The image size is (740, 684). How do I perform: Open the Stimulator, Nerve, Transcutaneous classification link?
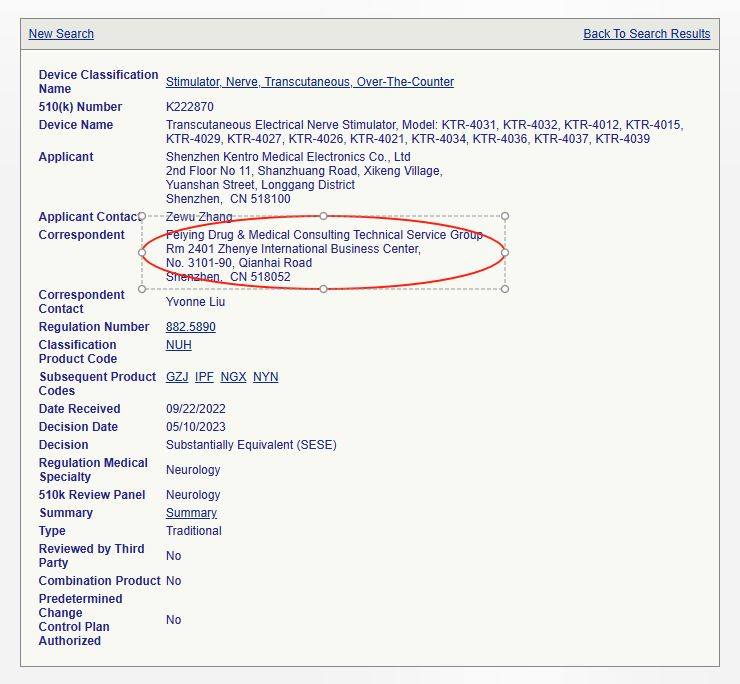coord(309,82)
